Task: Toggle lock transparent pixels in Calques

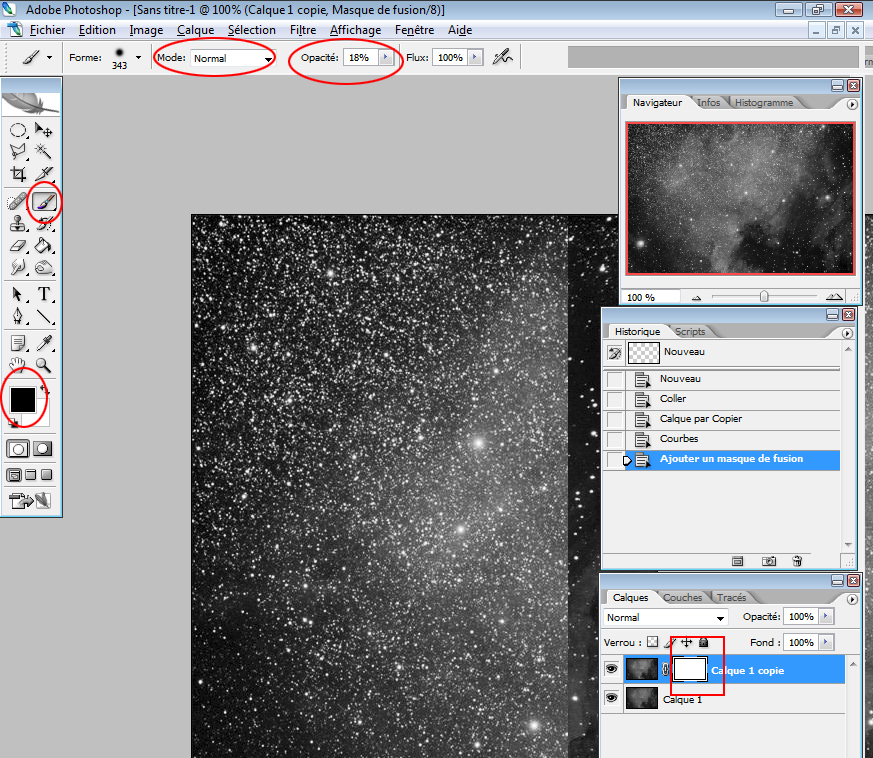Action: pos(653,642)
